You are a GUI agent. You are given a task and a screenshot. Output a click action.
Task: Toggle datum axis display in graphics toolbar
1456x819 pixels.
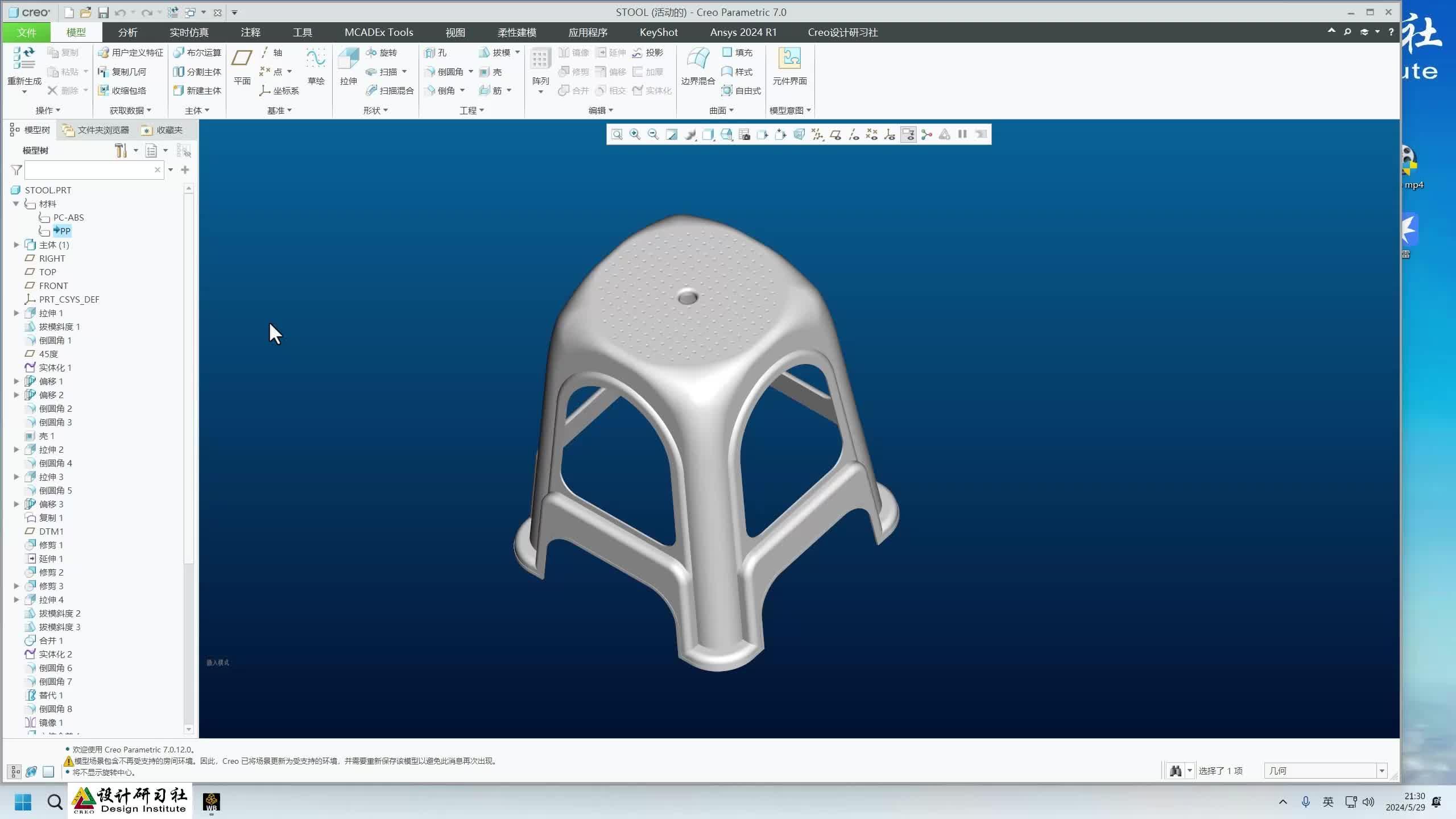pyautogui.click(x=853, y=135)
